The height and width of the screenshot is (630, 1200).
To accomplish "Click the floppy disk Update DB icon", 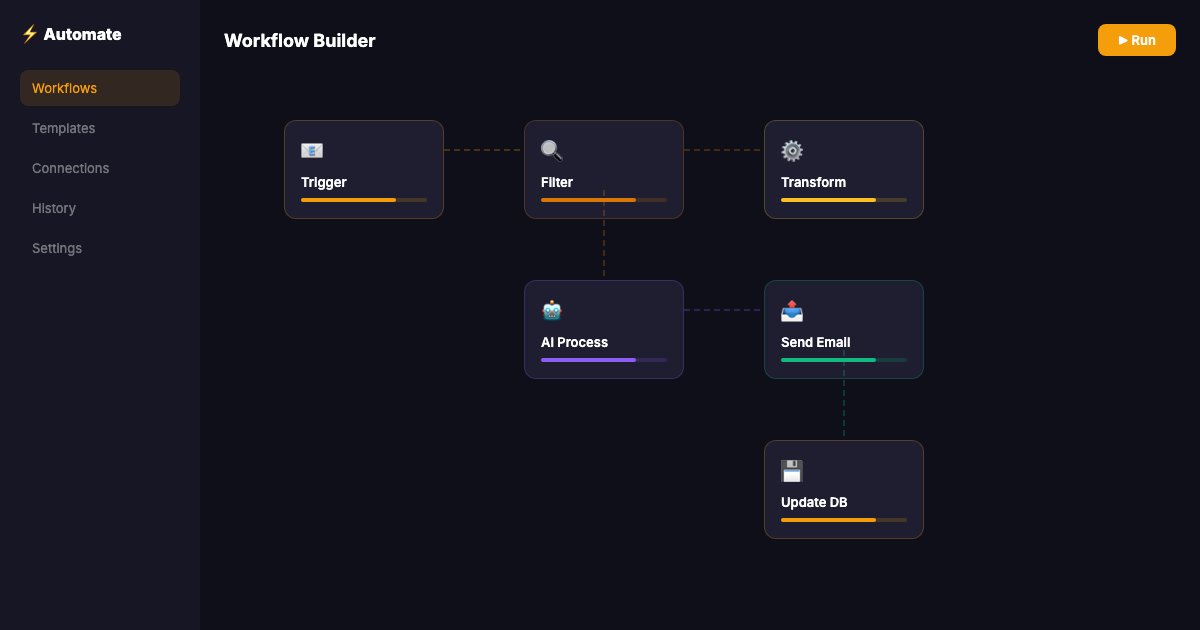I will click(792, 471).
